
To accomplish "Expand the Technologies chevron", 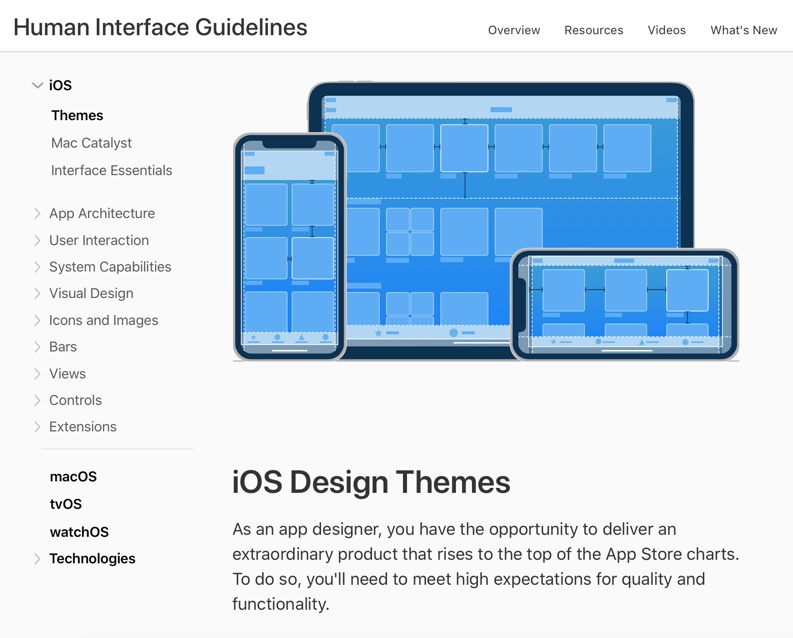I will 37,559.
